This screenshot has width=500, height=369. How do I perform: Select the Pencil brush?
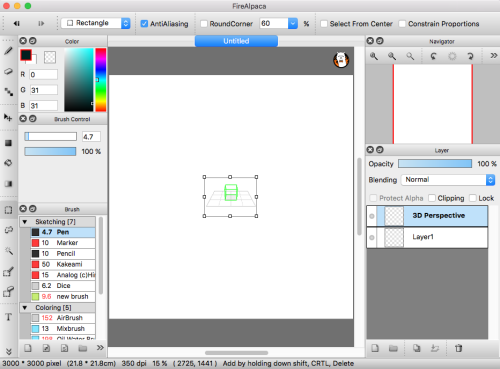[63, 254]
